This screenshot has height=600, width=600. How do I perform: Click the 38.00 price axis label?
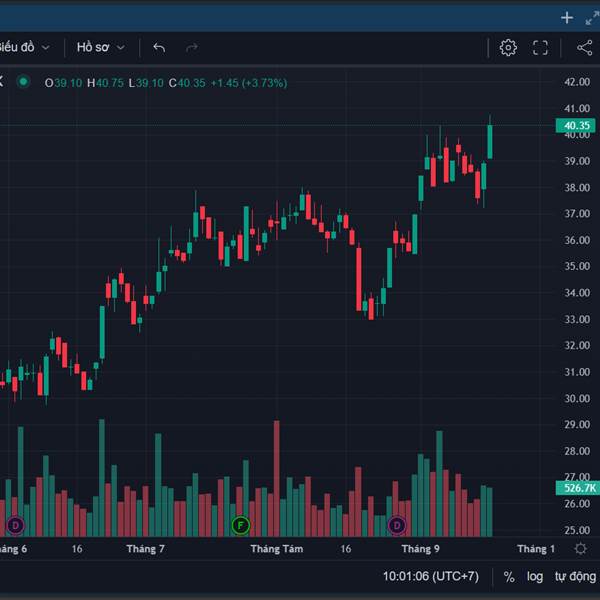pyautogui.click(x=577, y=188)
